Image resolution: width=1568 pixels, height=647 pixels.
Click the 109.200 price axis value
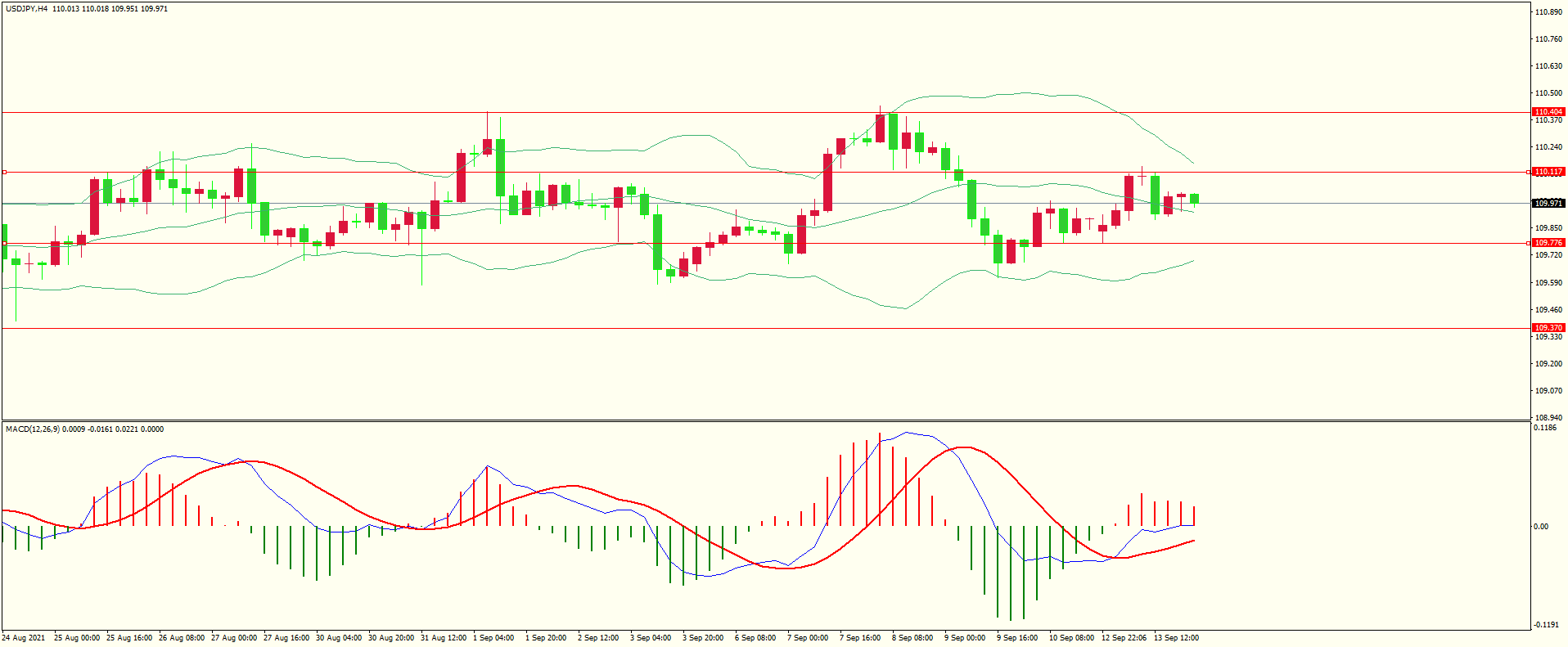click(x=1548, y=364)
